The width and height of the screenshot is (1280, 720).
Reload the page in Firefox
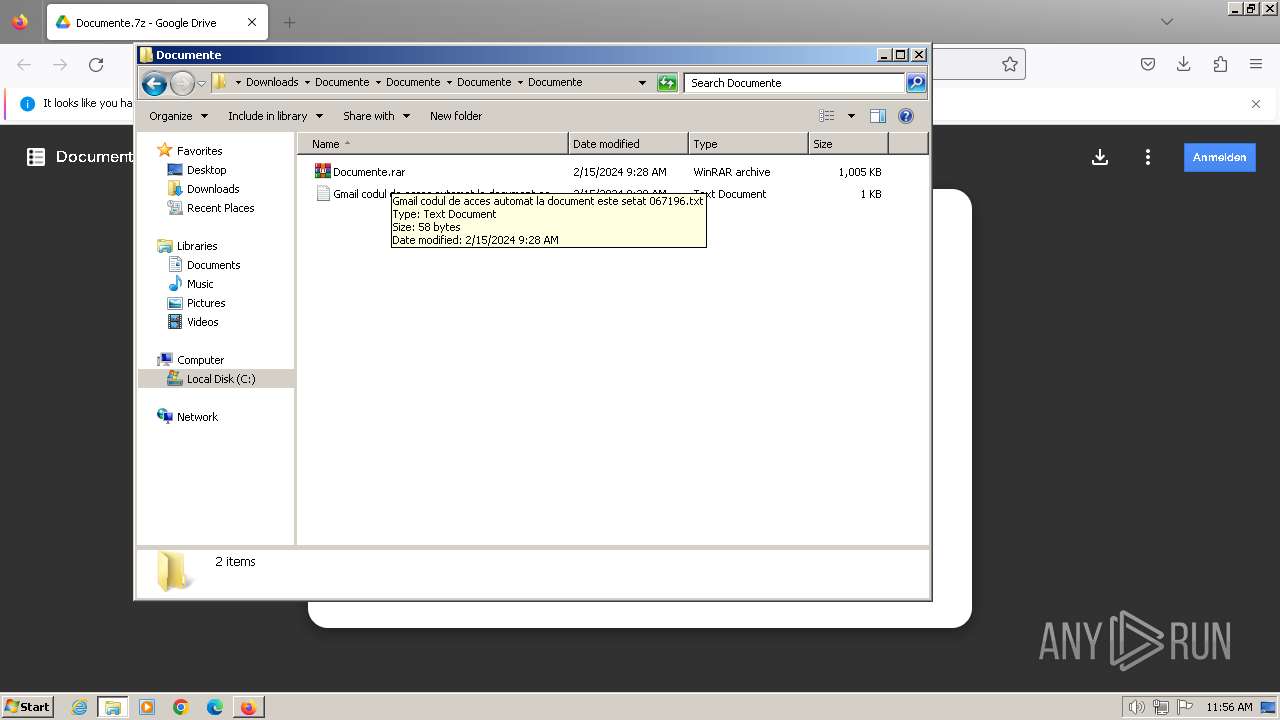click(x=96, y=65)
